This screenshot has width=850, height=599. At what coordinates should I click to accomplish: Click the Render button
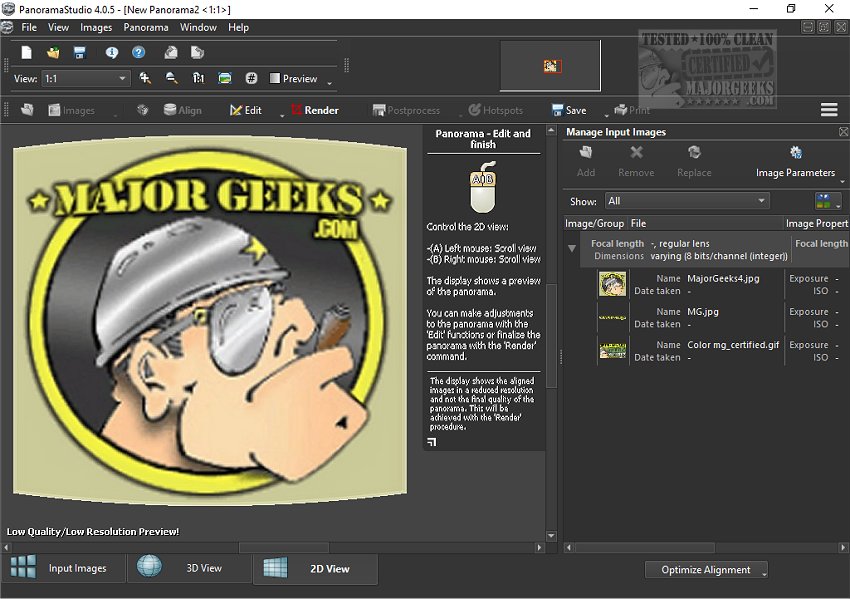coord(315,110)
